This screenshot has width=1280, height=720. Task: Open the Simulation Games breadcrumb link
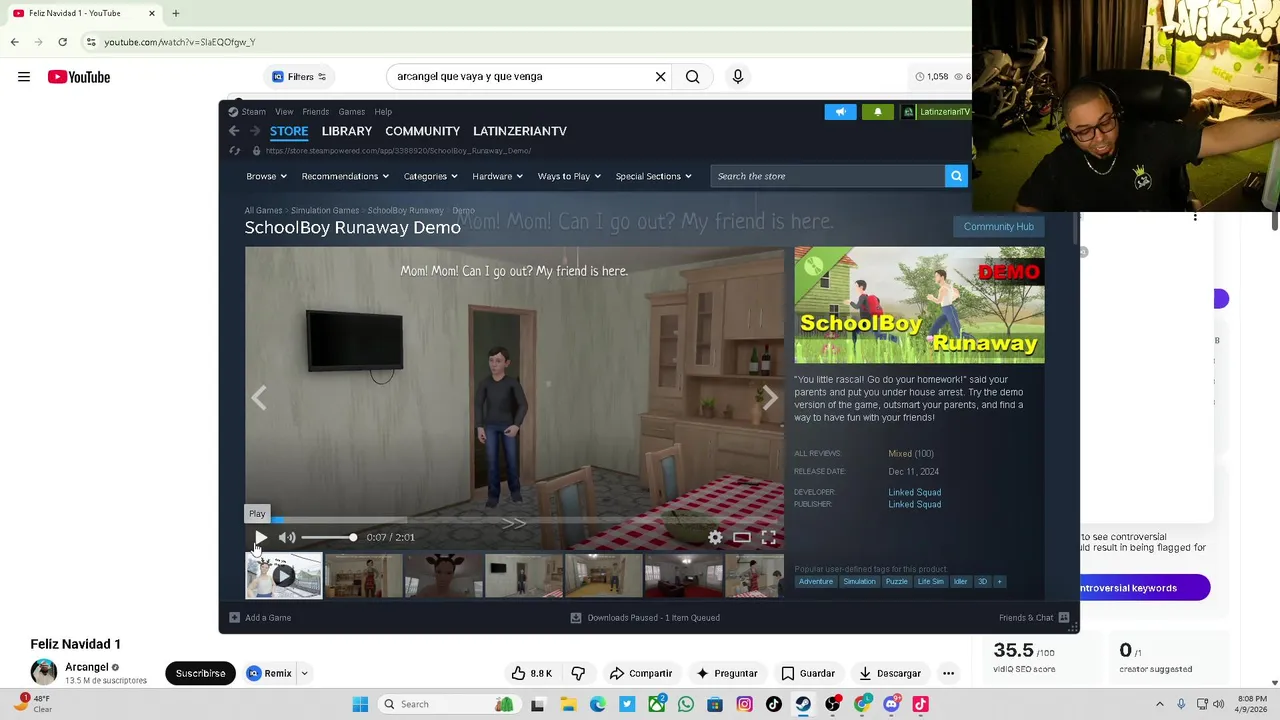(325, 211)
